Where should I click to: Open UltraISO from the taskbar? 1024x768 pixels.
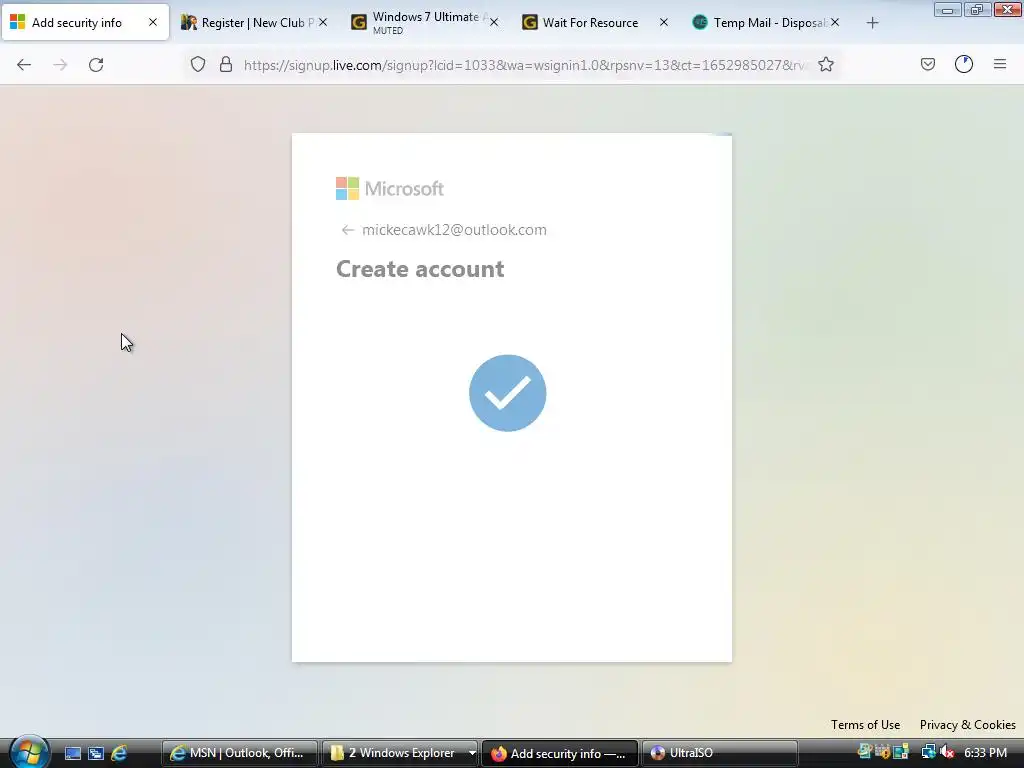click(720, 753)
